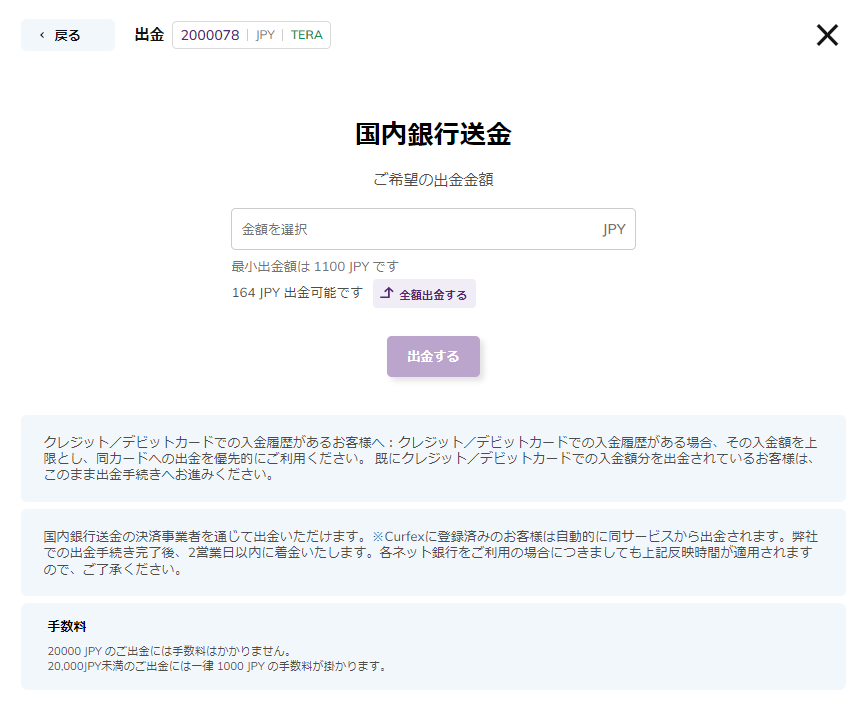Click the 20,000JPY未満 fee notice line
Image resolution: width=865 pixels, height=707 pixels.
coord(217,666)
